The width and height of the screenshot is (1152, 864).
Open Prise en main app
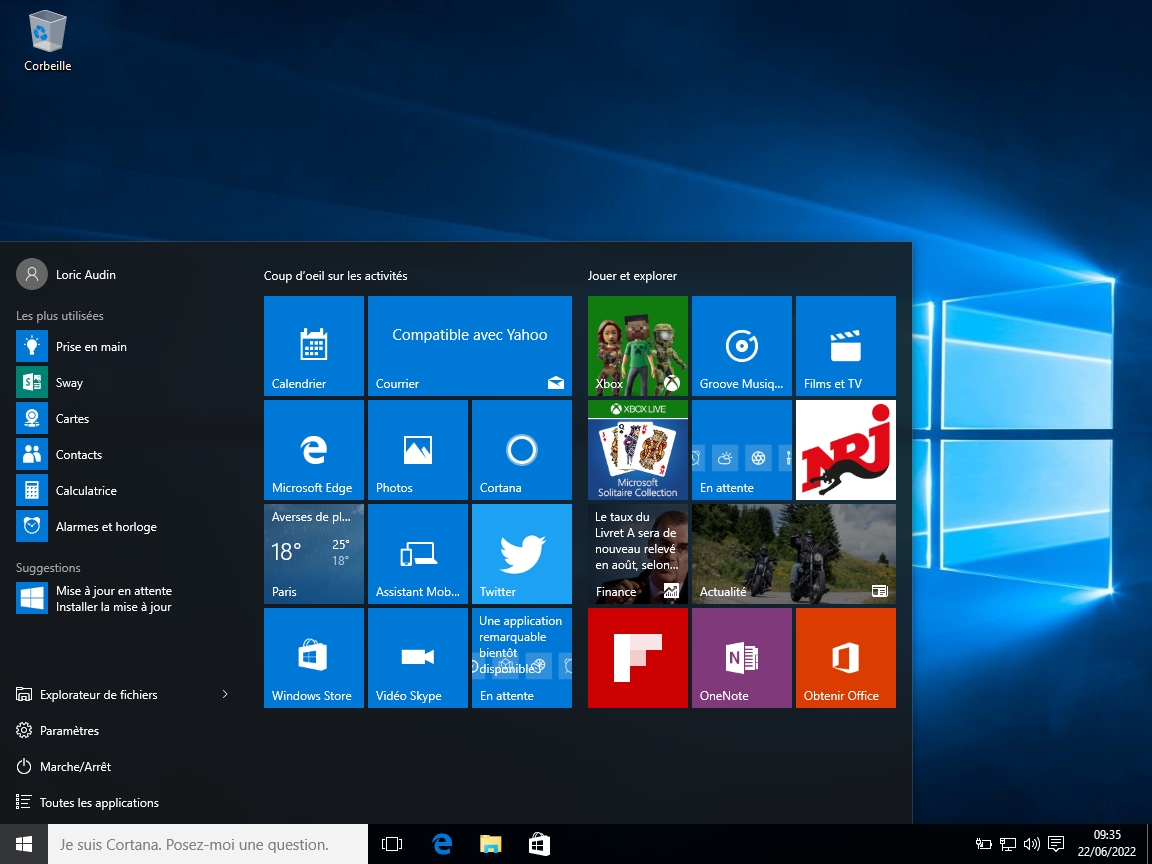[x=125, y=346]
